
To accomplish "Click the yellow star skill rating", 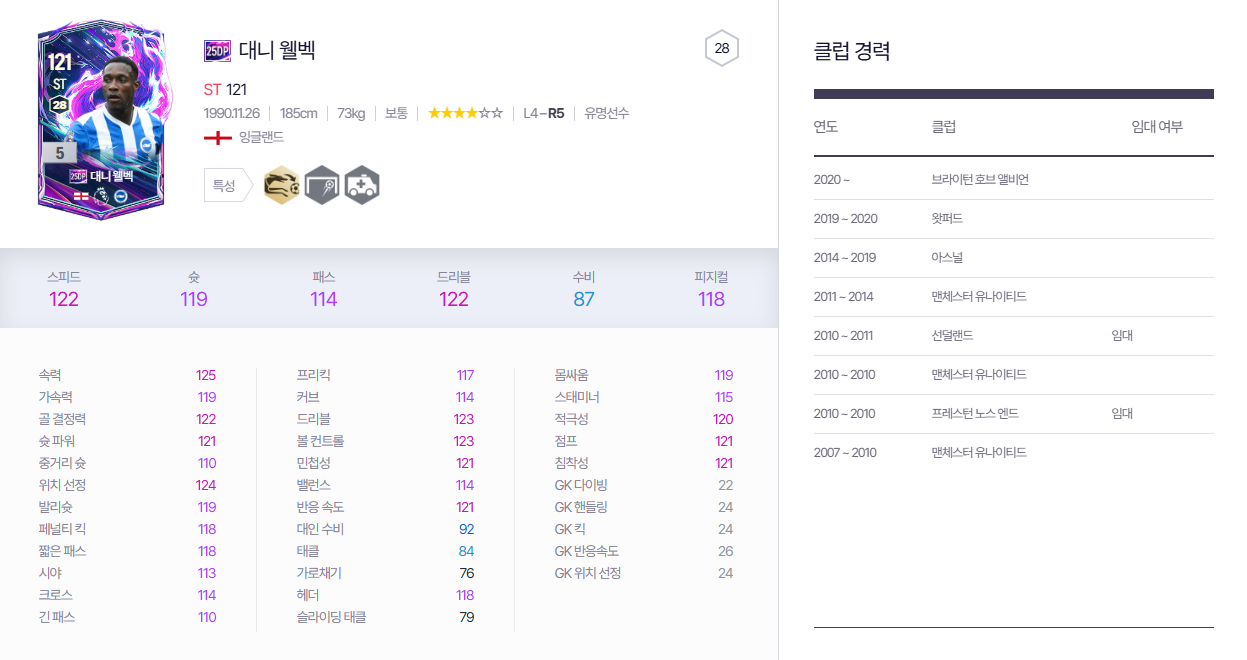I will point(465,113).
